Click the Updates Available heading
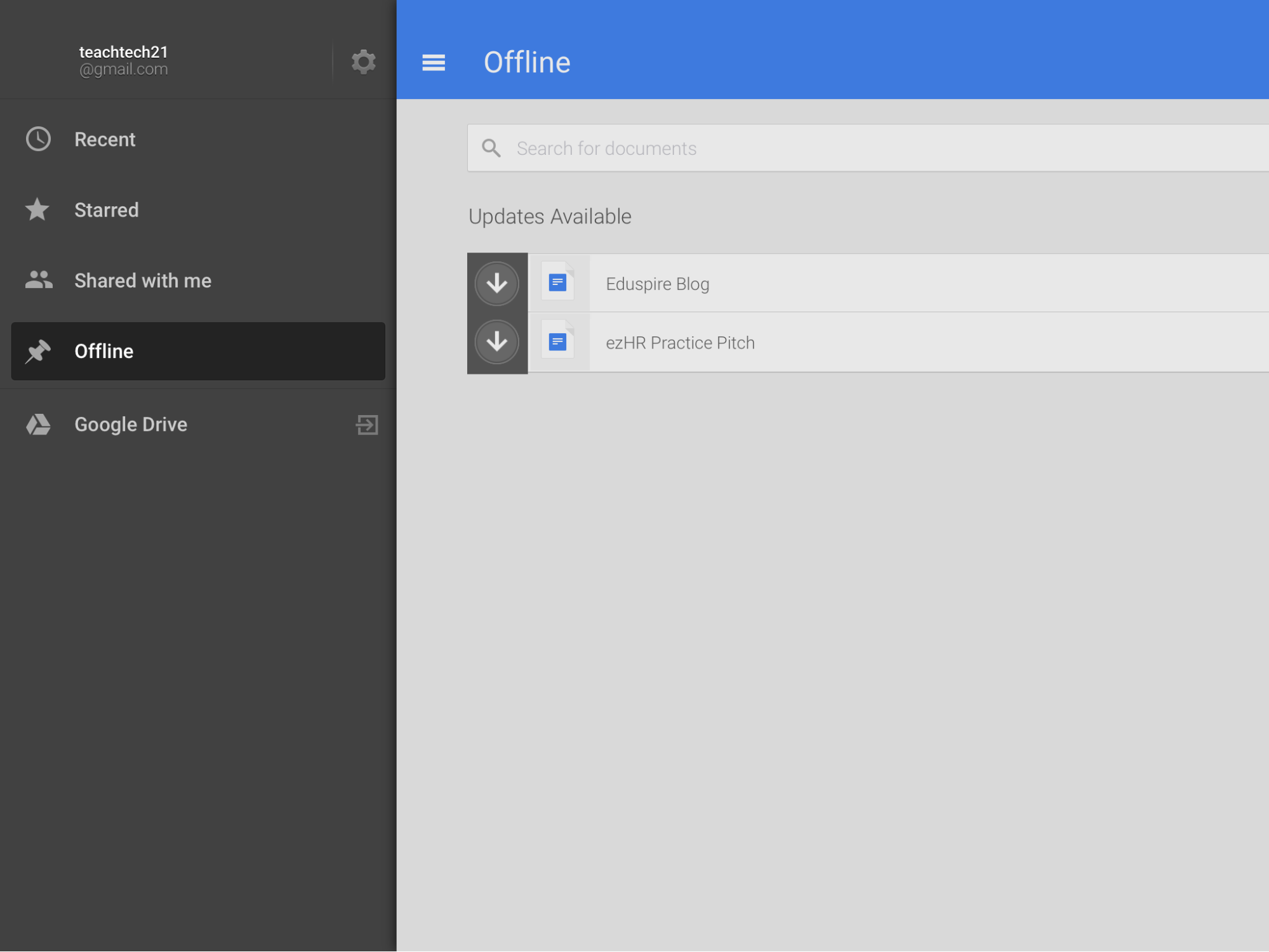The width and height of the screenshot is (1269, 952). (550, 216)
